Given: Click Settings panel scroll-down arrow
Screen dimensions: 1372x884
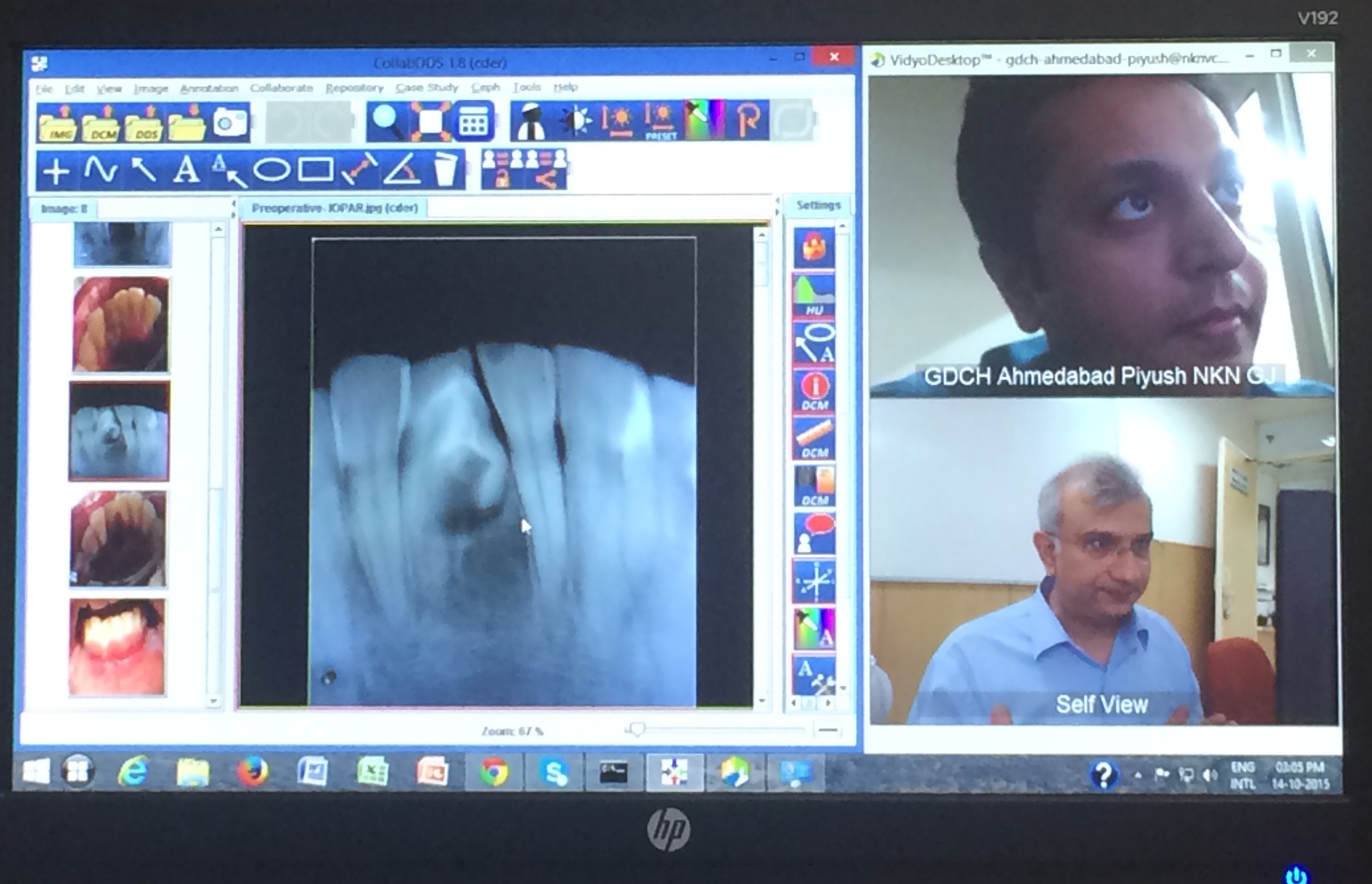Looking at the screenshot, I should [843, 687].
